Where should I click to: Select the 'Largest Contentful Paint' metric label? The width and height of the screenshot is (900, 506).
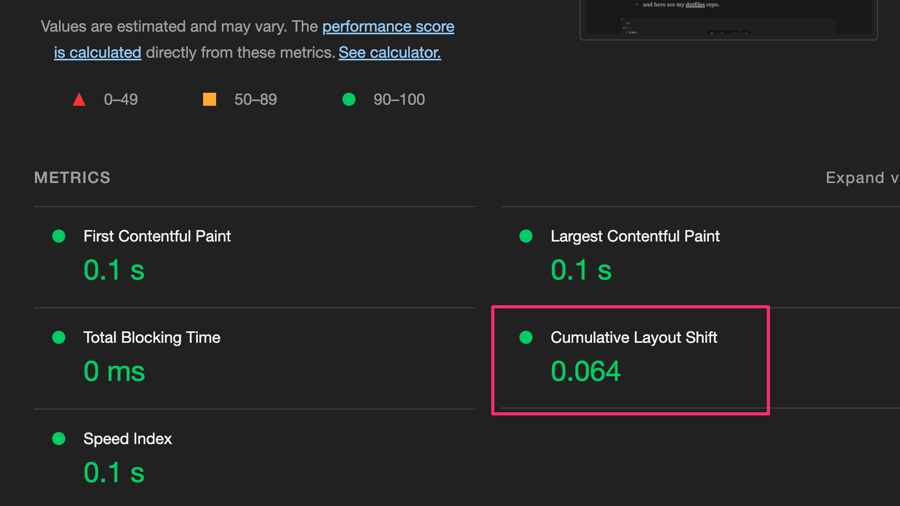pyautogui.click(x=635, y=236)
